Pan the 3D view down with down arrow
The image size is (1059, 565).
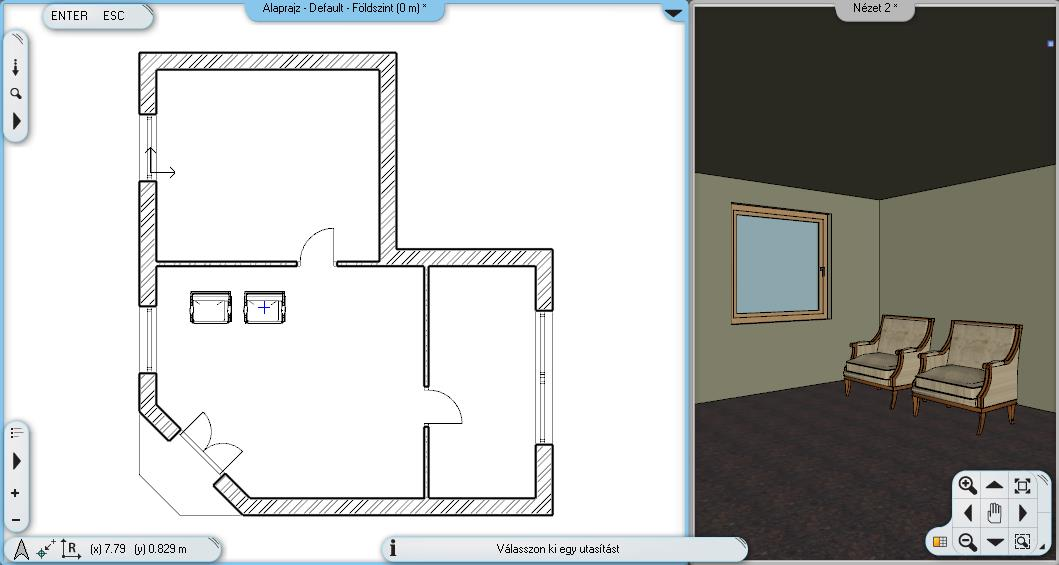point(994,542)
